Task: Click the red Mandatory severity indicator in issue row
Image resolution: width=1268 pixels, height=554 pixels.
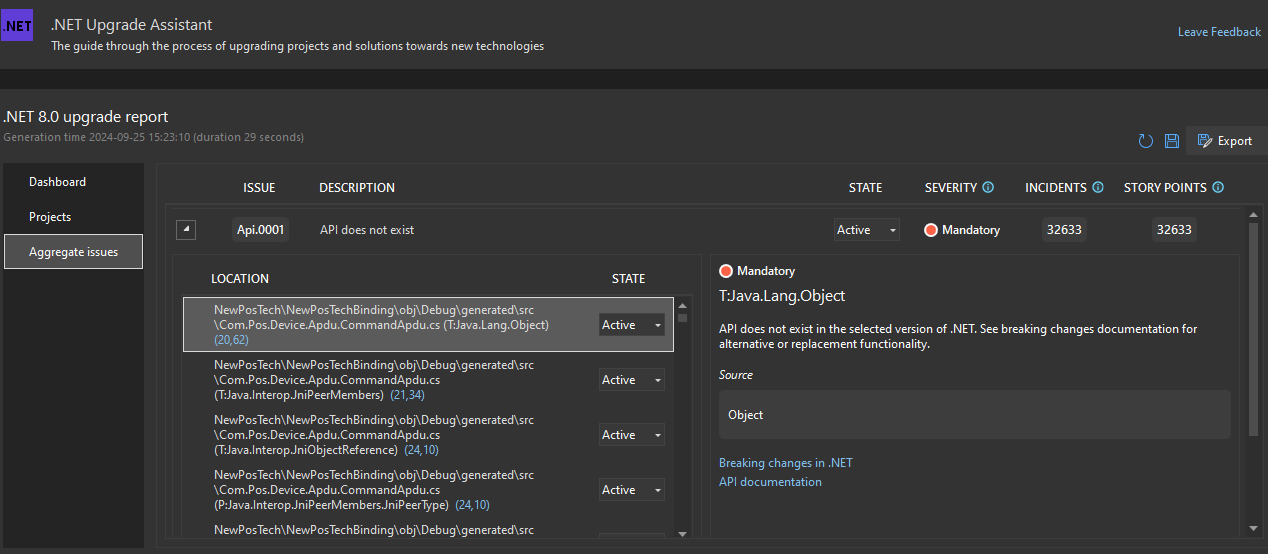Action: click(x=931, y=230)
